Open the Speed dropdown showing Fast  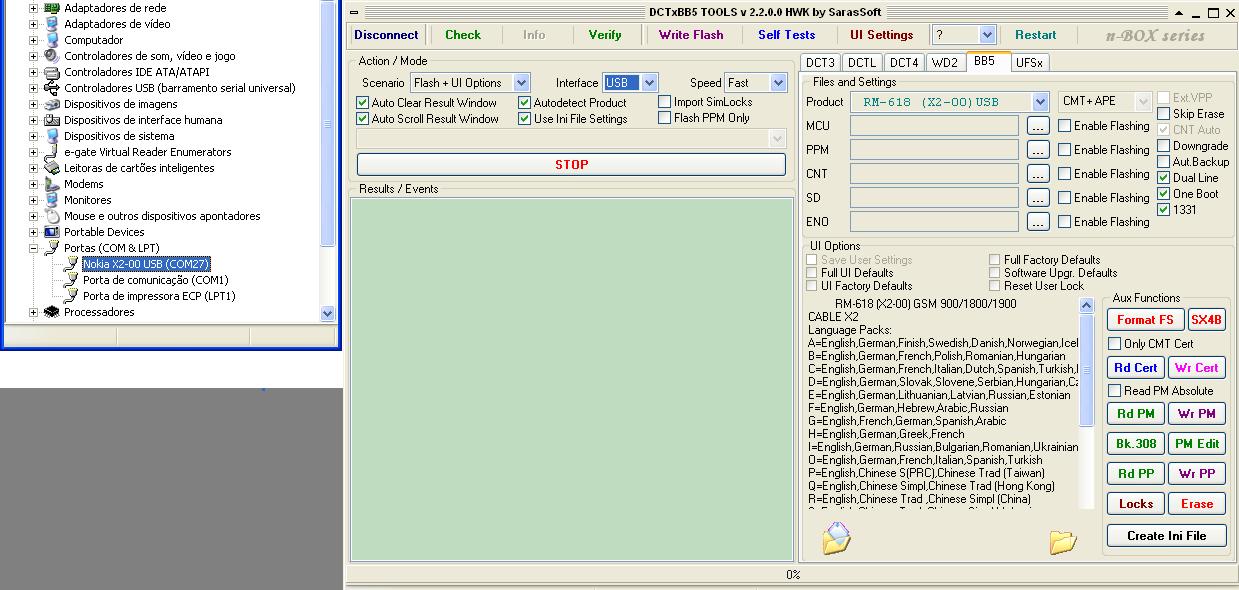[x=777, y=83]
